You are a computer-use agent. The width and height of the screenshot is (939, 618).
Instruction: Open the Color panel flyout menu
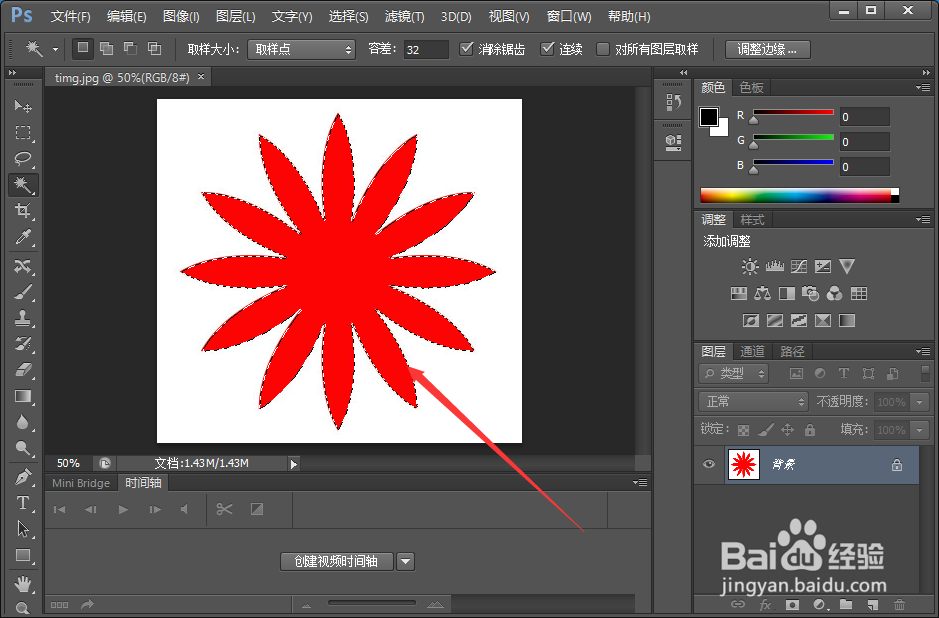(x=923, y=87)
